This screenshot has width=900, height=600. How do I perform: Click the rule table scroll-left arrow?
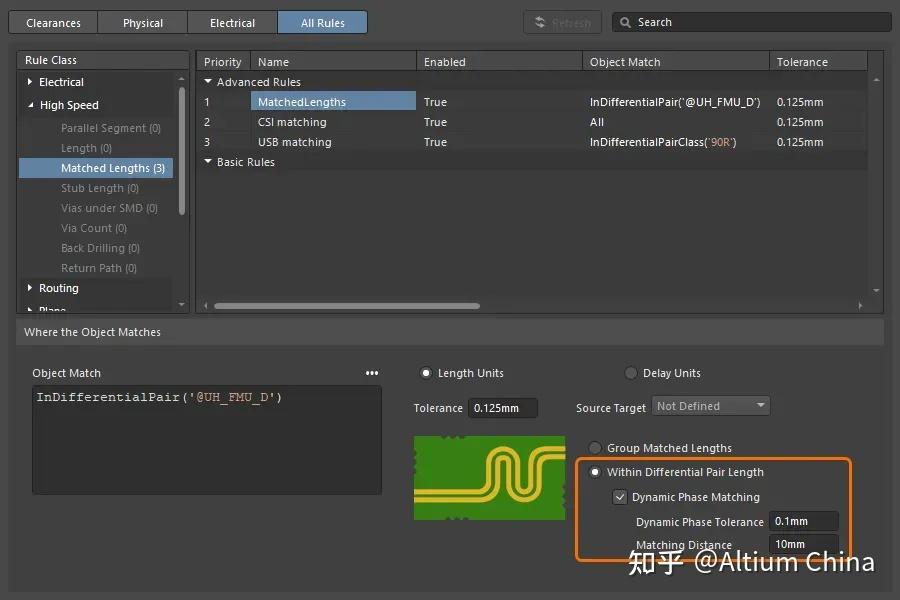point(205,306)
